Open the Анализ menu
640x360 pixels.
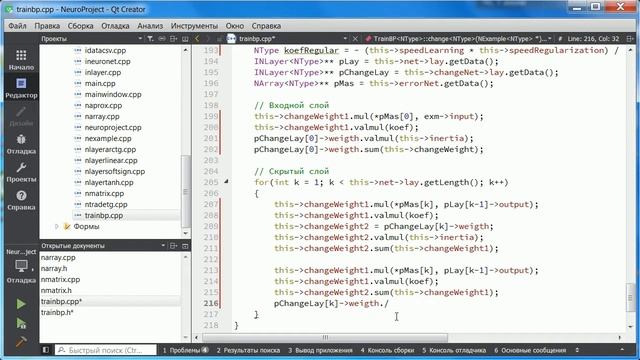150,26
